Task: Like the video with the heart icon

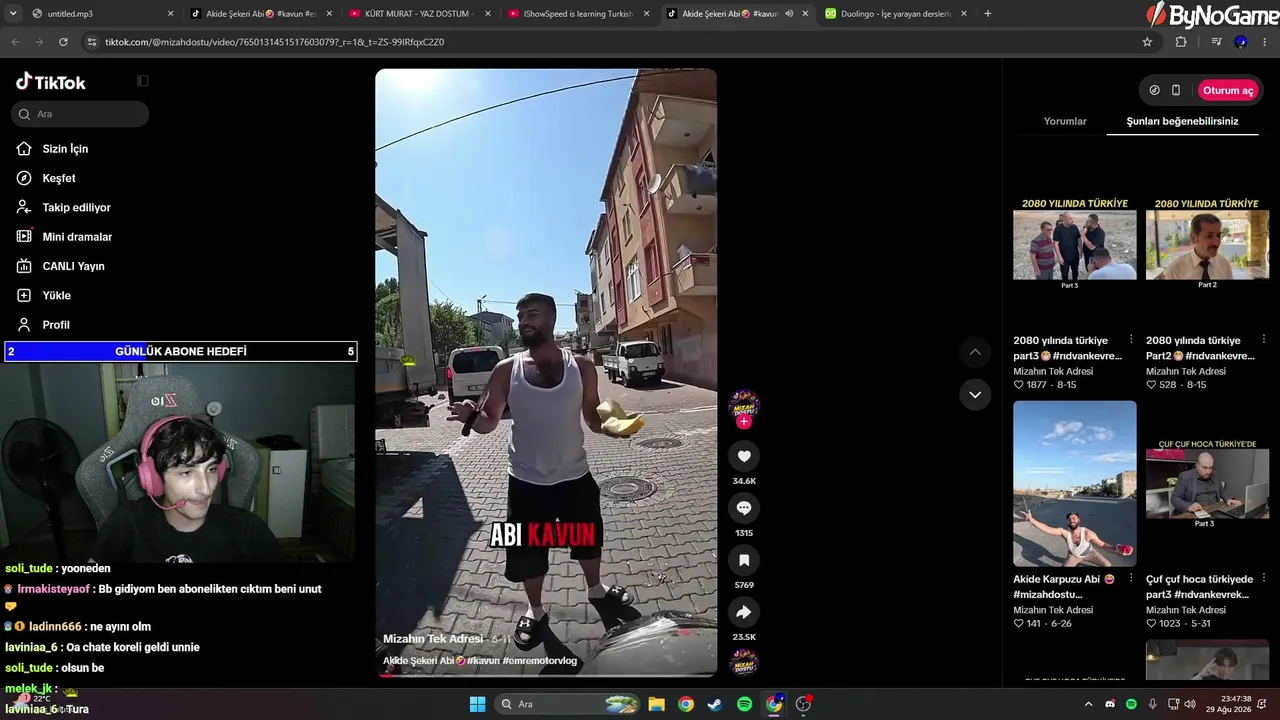Action: pyautogui.click(x=744, y=457)
